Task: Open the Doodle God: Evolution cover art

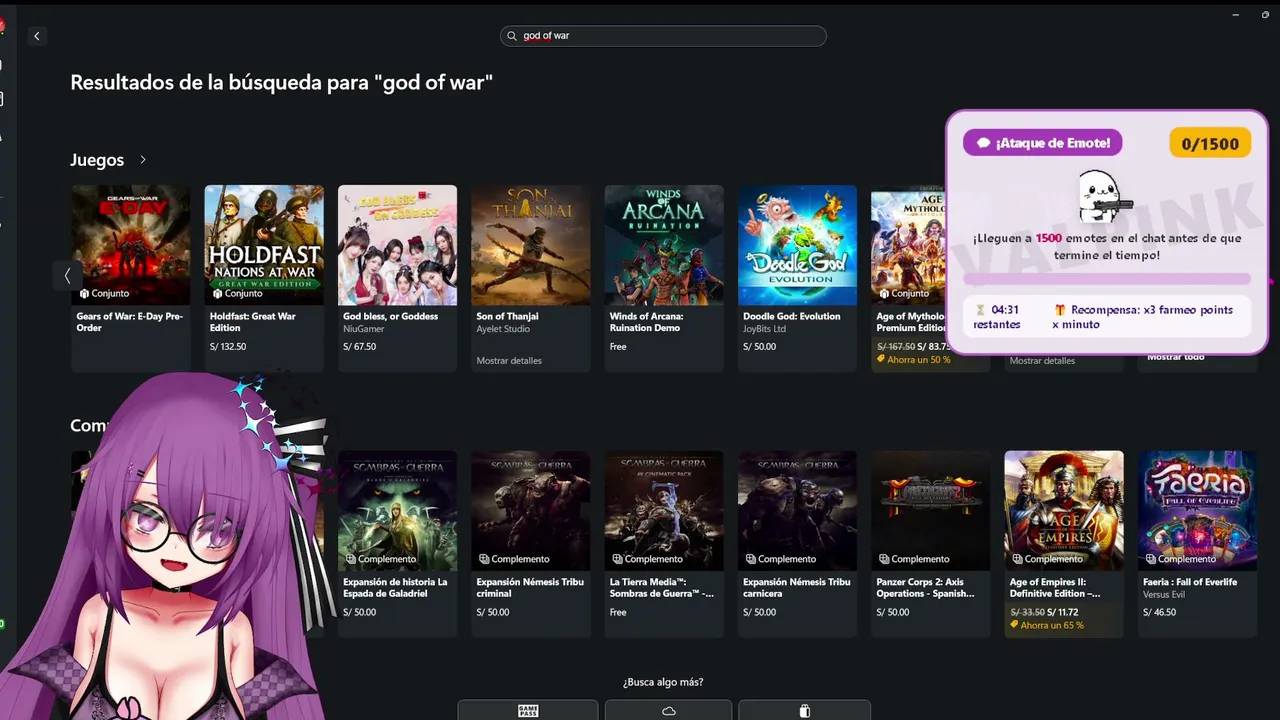Action: [797, 245]
